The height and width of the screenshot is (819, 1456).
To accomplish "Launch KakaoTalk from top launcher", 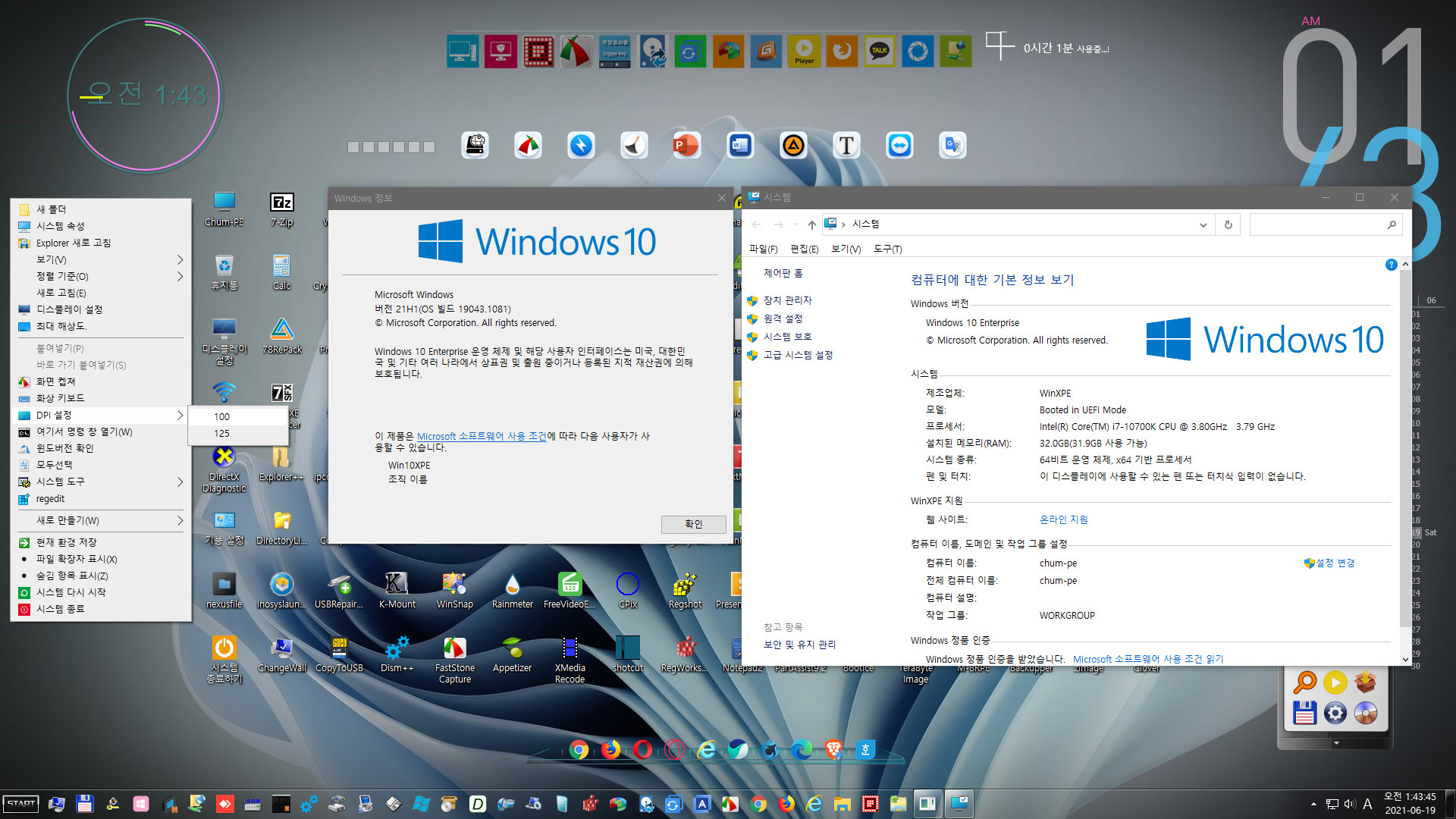I will (880, 52).
